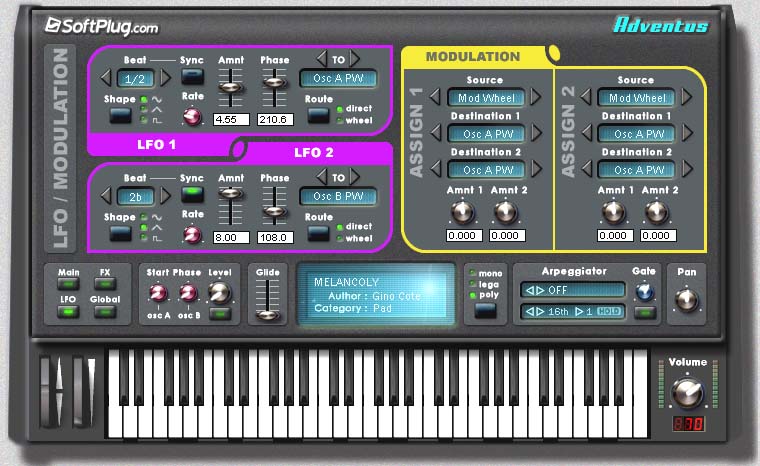Switch to FX page button
The width and height of the screenshot is (760, 466).
[105, 284]
